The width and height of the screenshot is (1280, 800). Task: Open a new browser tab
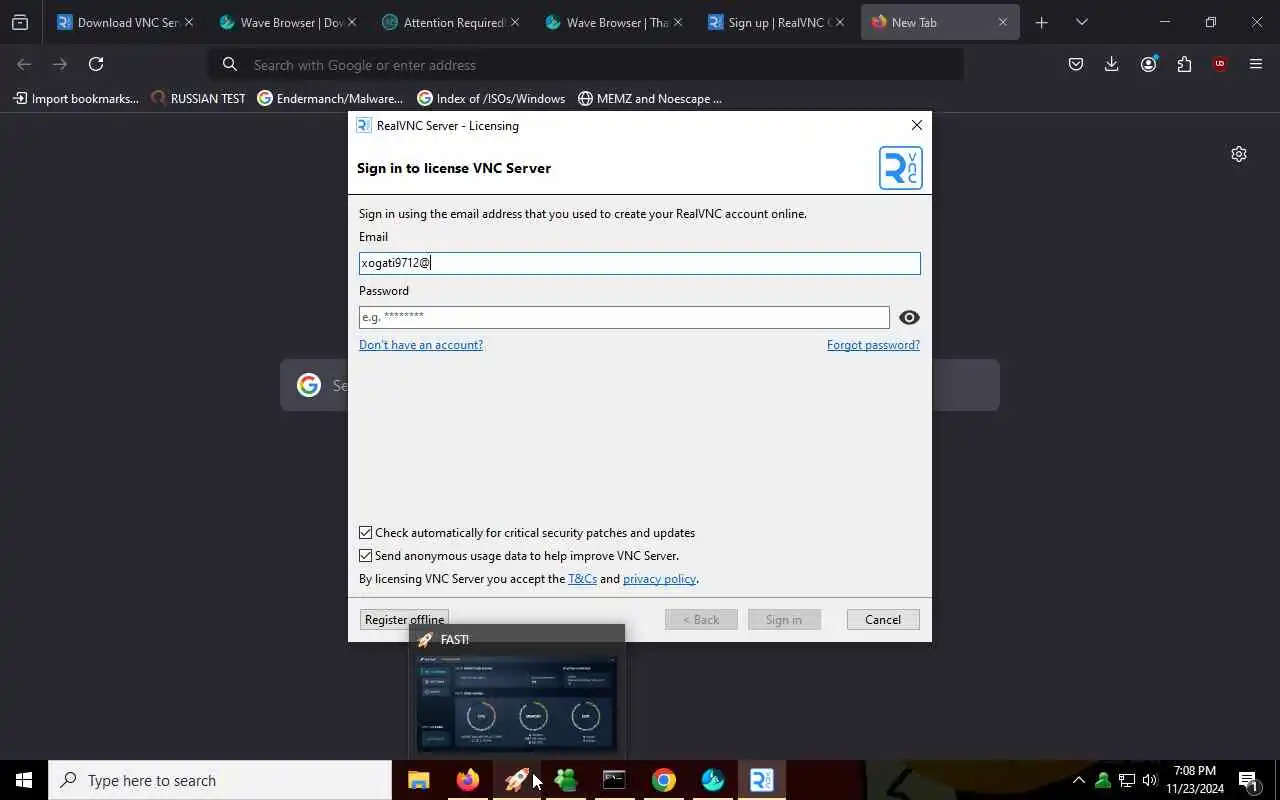pos(1042,22)
